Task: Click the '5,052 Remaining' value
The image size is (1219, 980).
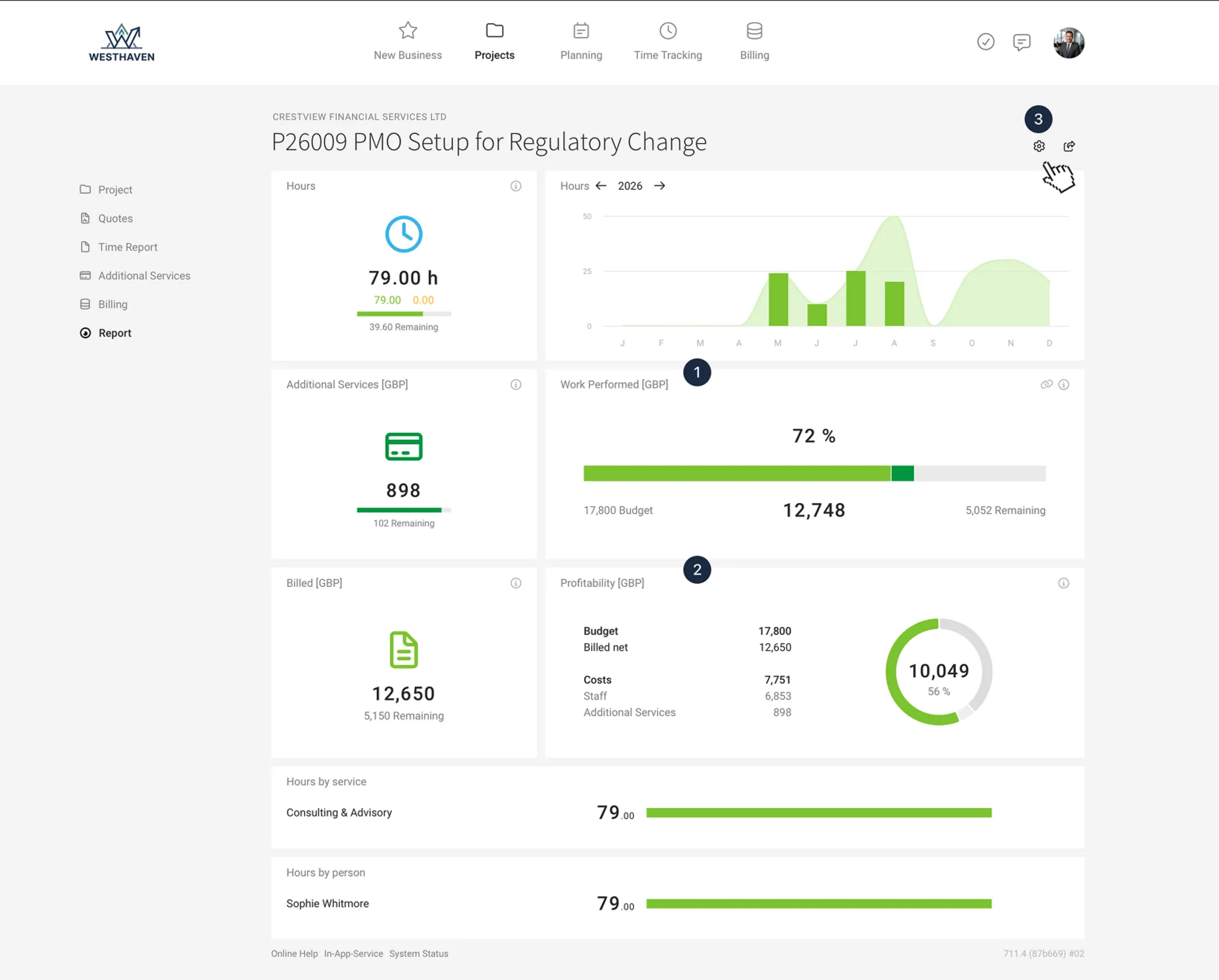Action: (1005, 510)
